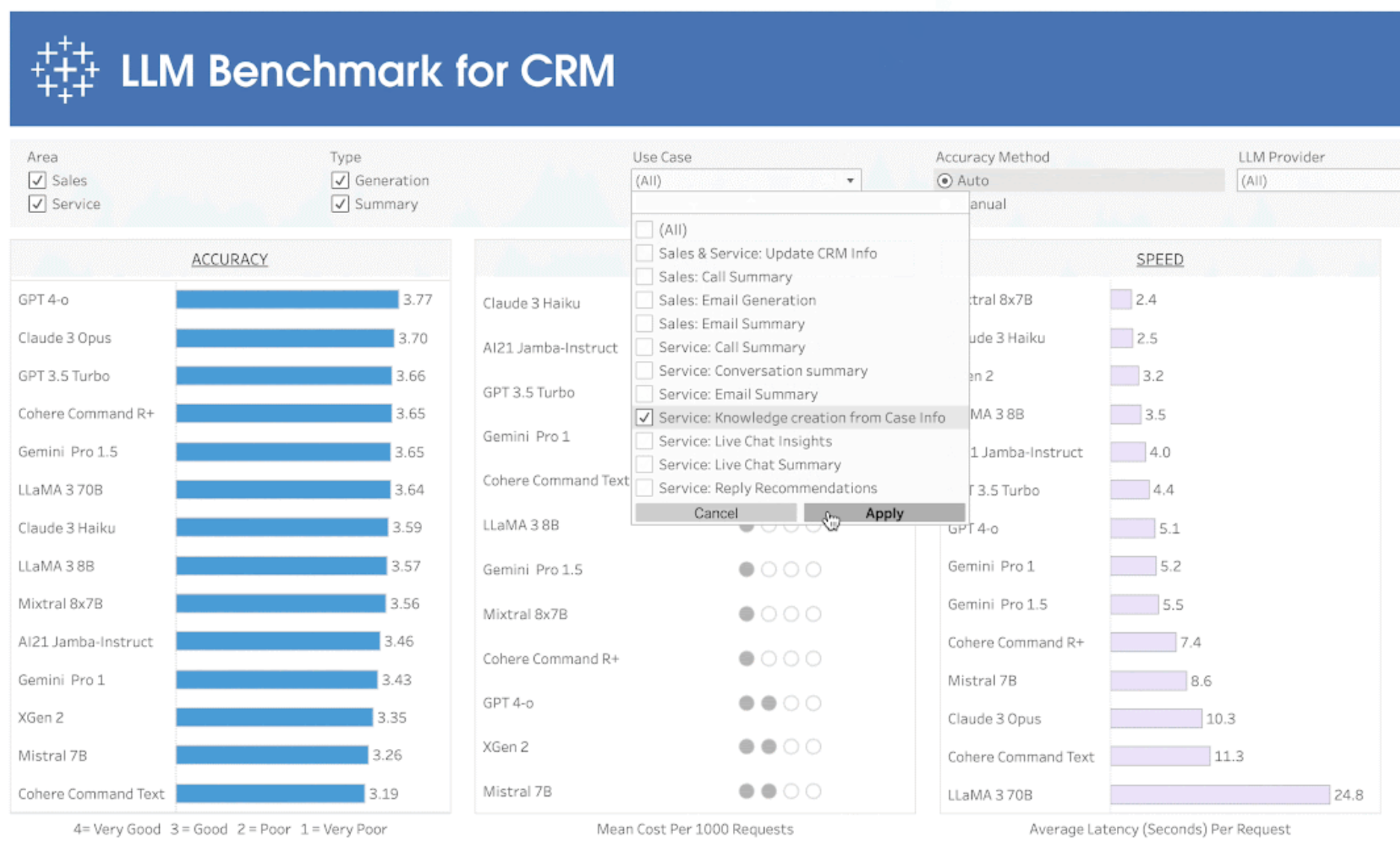Image resolution: width=1400 pixels, height=852 pixels.
Task: Check Service: Email Summary option
Action: [645, 394]
